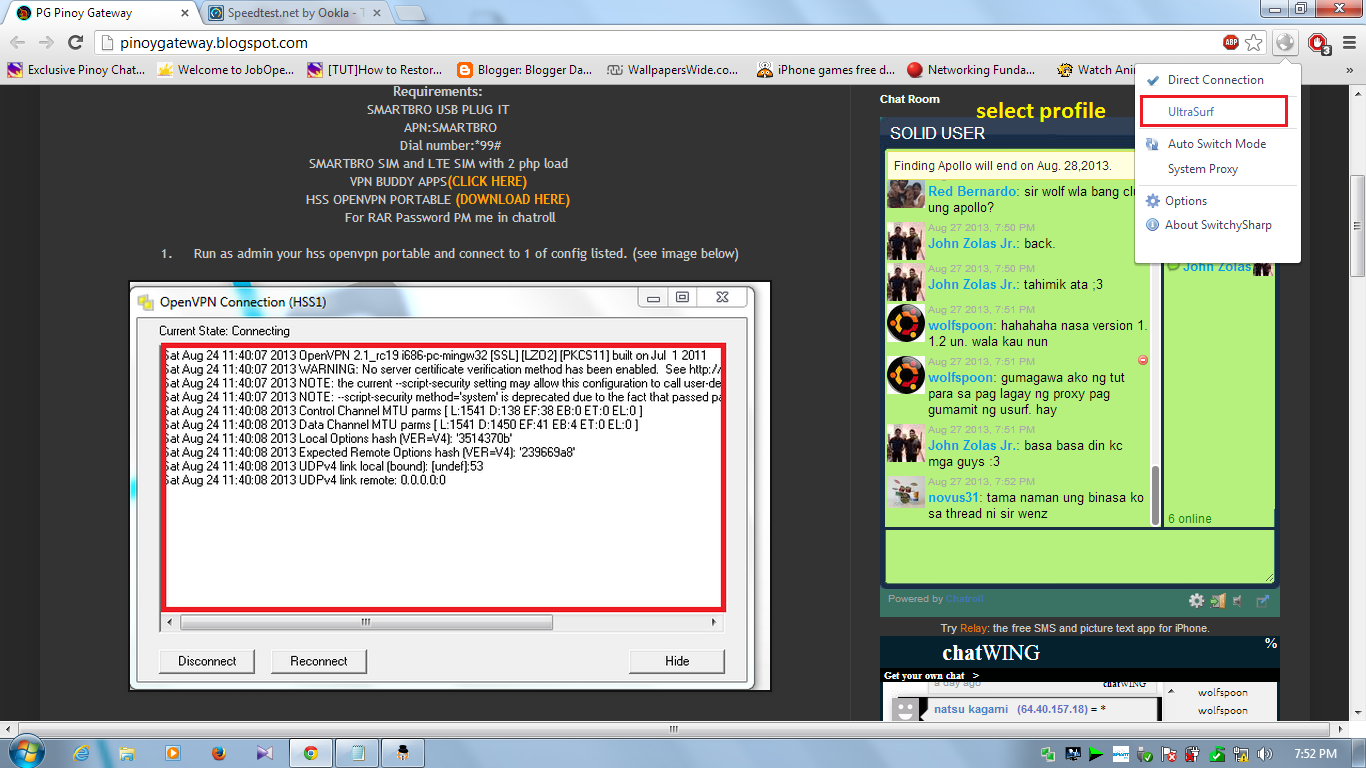Open the Watch Ani... bookmark
Image resolution: width=1366 pixels, height=768 pixels.
1097,70
